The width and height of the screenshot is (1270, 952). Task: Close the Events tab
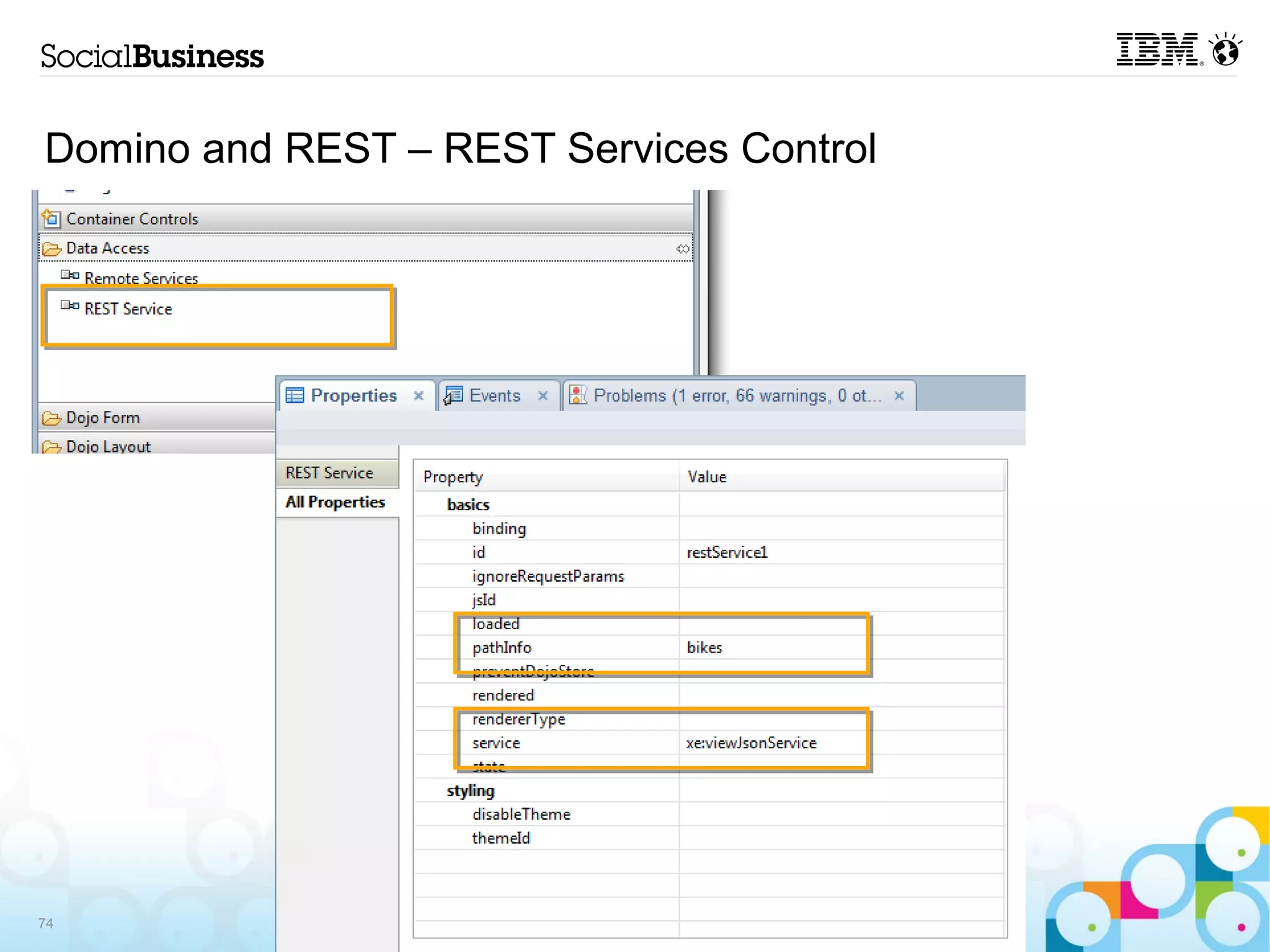[x=543, y=395]
